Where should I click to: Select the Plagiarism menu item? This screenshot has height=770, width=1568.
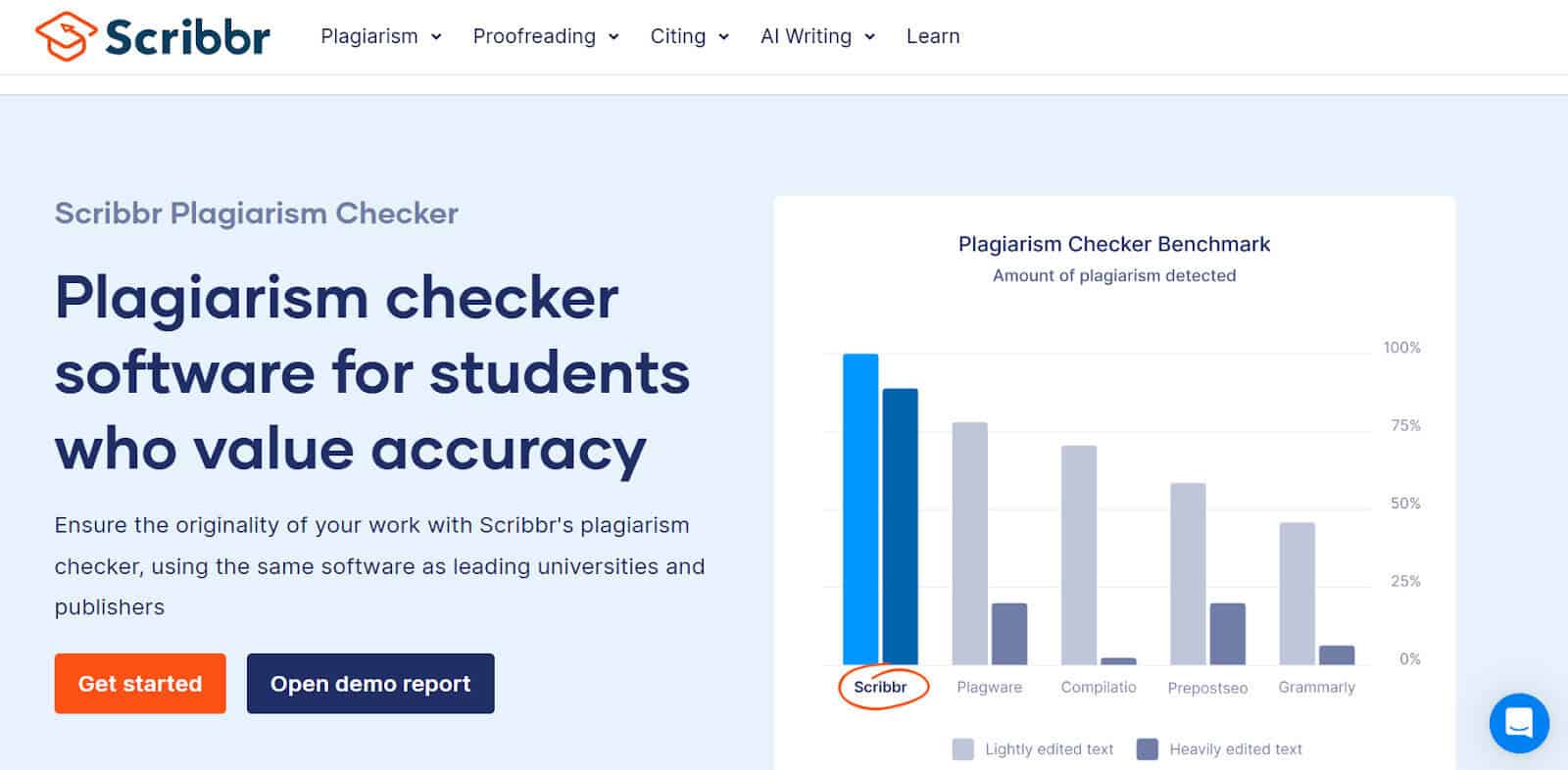point(369,36)
